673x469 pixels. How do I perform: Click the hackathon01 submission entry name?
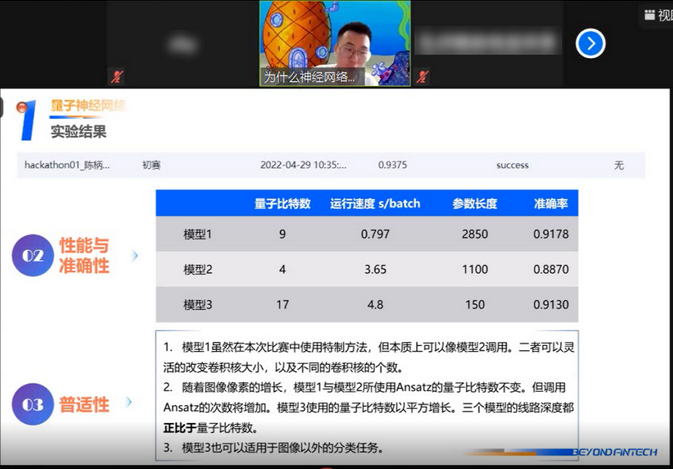(x=67, y=165)
